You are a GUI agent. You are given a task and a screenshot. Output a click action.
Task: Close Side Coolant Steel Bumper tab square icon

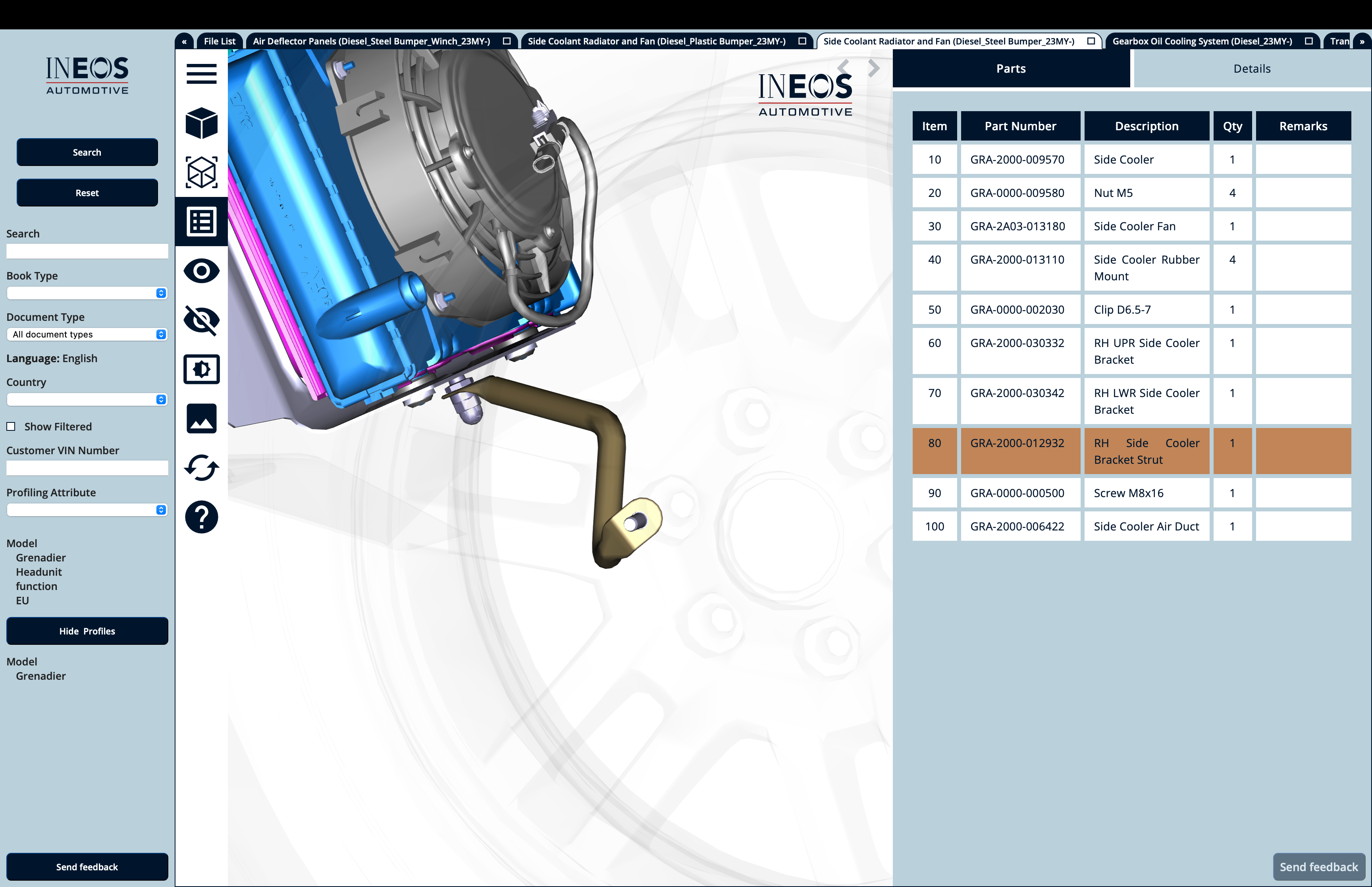click(x=1091, y=41)
